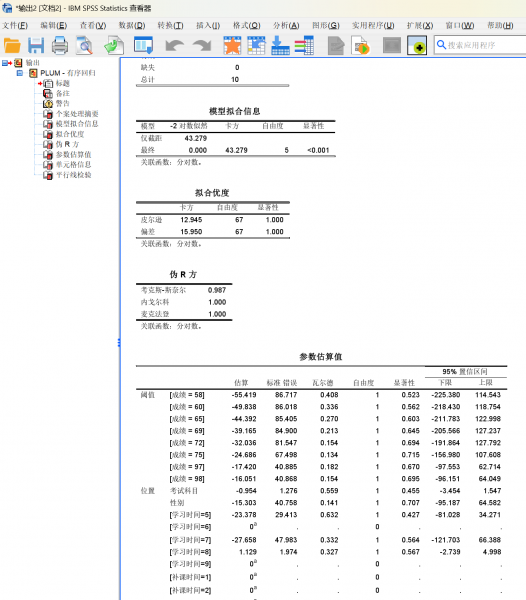Select 参数估算值 in outline tree
This screenshot has width=526, height=600.
coord(73,155)
